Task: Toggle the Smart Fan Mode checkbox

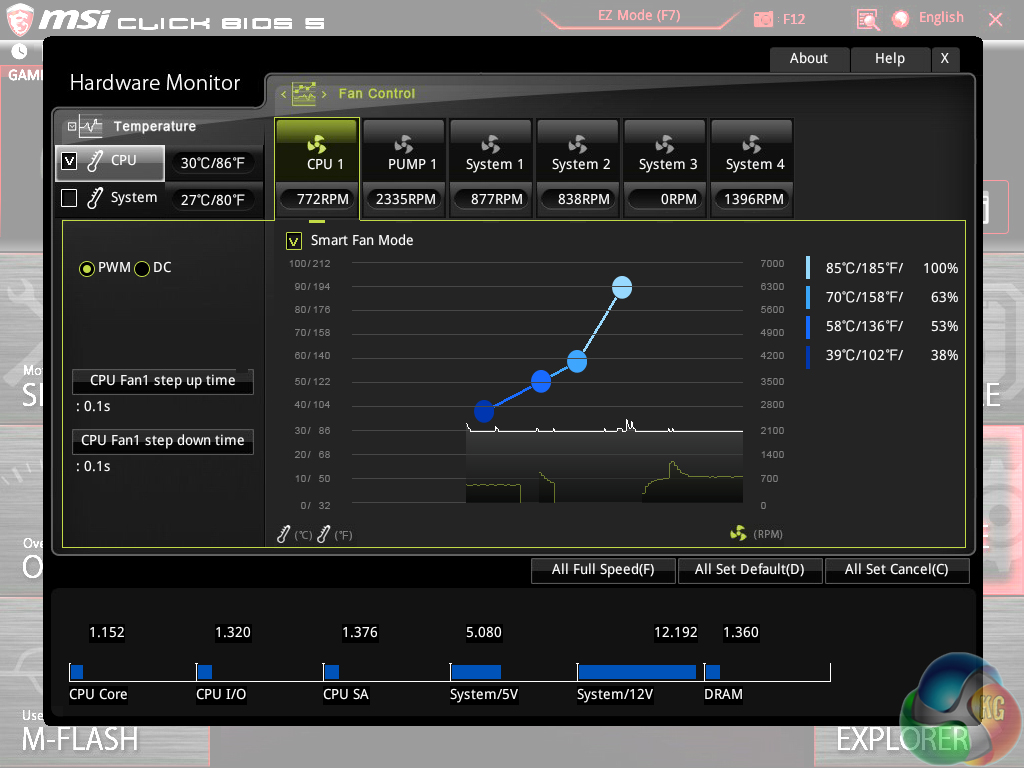Action: 294,241
